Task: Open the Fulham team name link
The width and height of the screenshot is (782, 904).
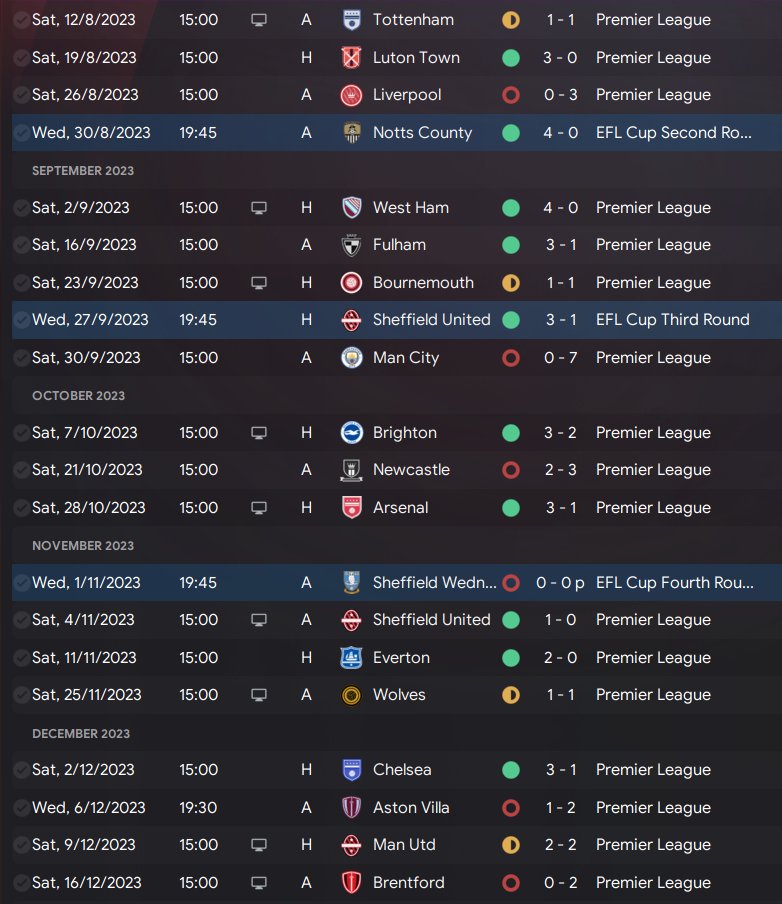Action: 399,245
